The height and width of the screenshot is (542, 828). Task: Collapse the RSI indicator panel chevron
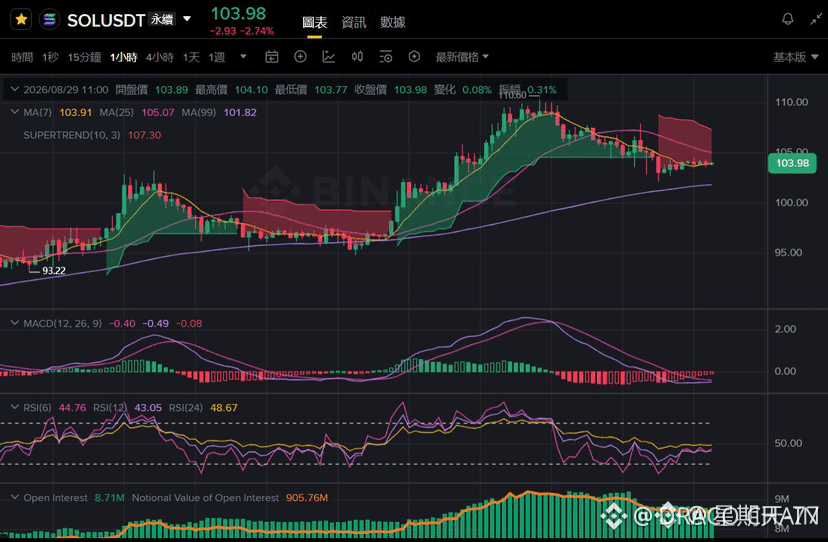click(15, 407)
